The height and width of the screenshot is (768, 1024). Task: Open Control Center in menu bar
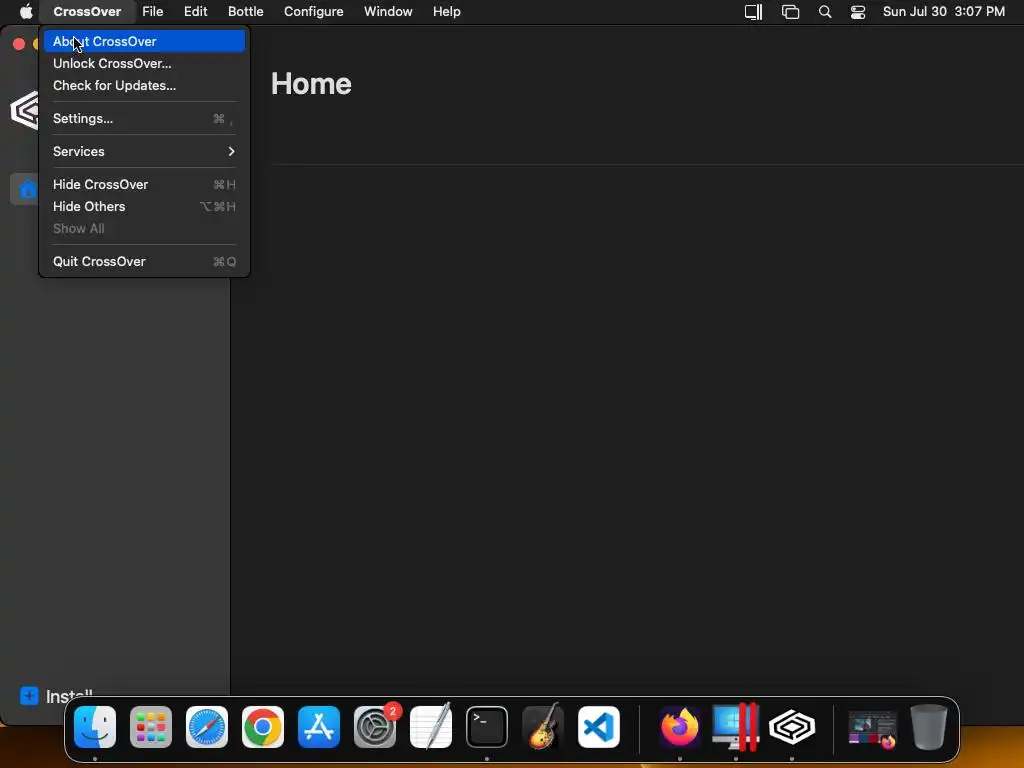pyautogui.click(x=857, y=12)
